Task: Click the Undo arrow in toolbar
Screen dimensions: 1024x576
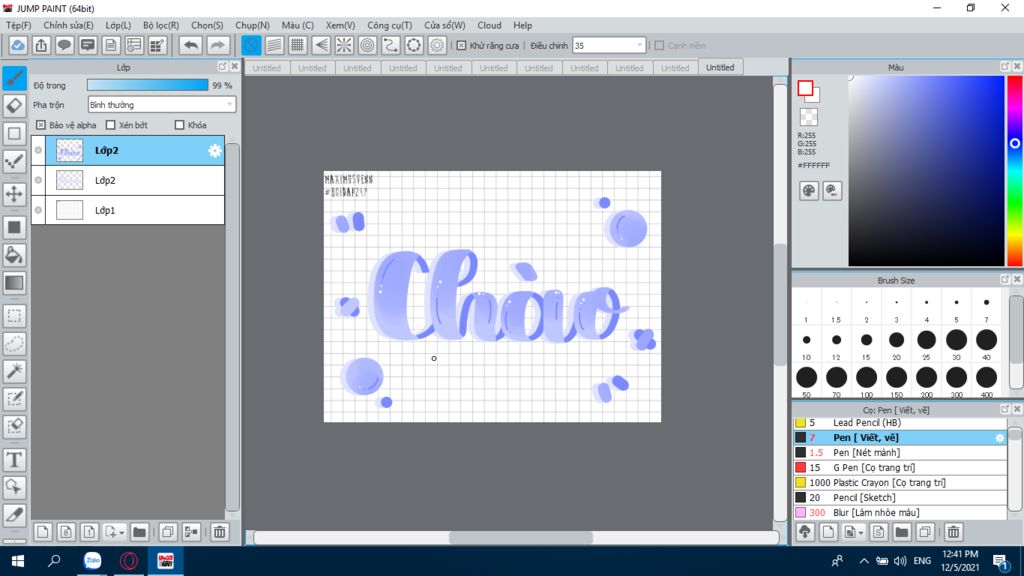Action: click(x=191, y=45)
